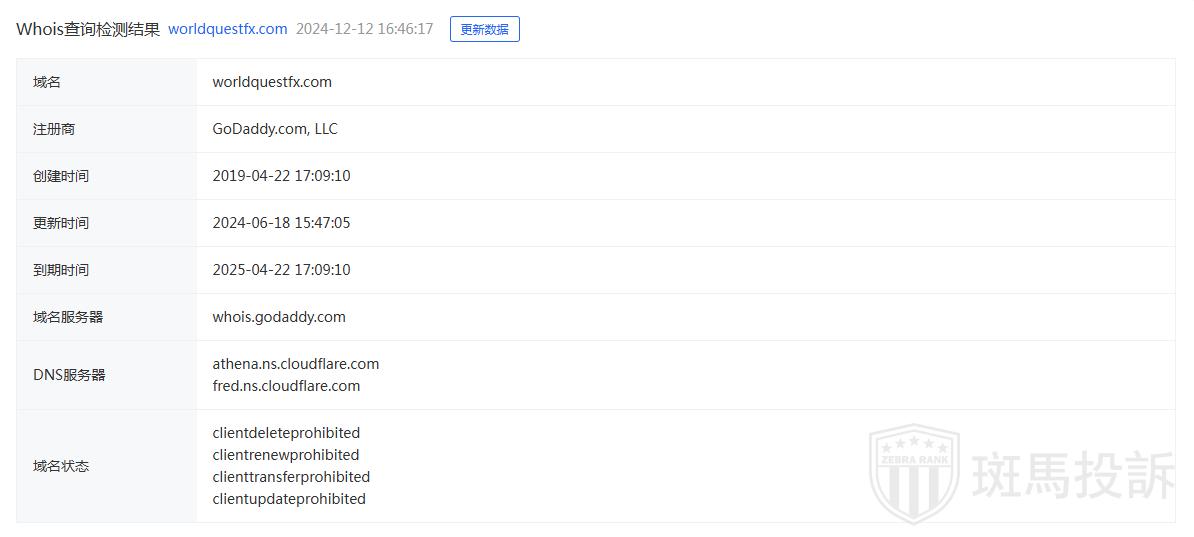This screenshot has height=537, width=1194.
Task: Select the domain value worldquestfx.com in table
Action: coord(272,82)
